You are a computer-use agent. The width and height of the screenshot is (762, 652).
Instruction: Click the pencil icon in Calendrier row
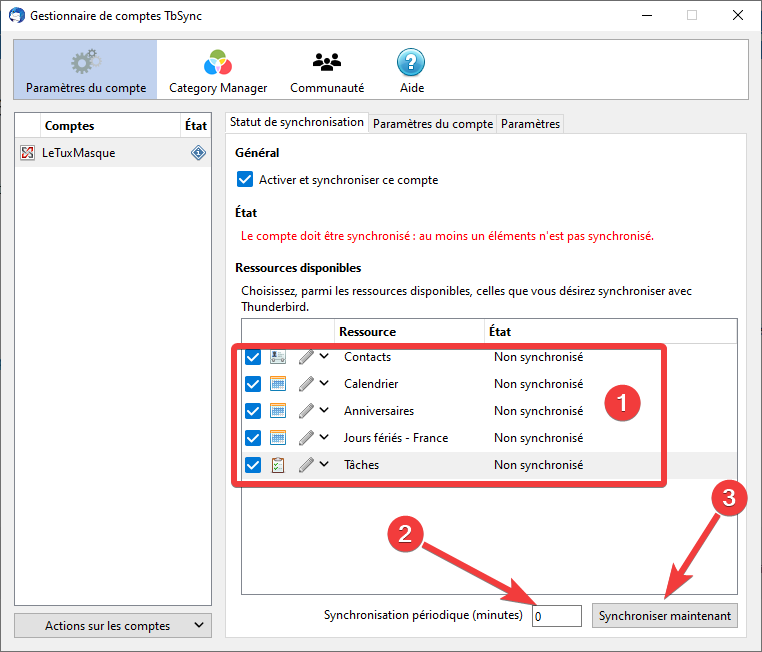point(306,384)
